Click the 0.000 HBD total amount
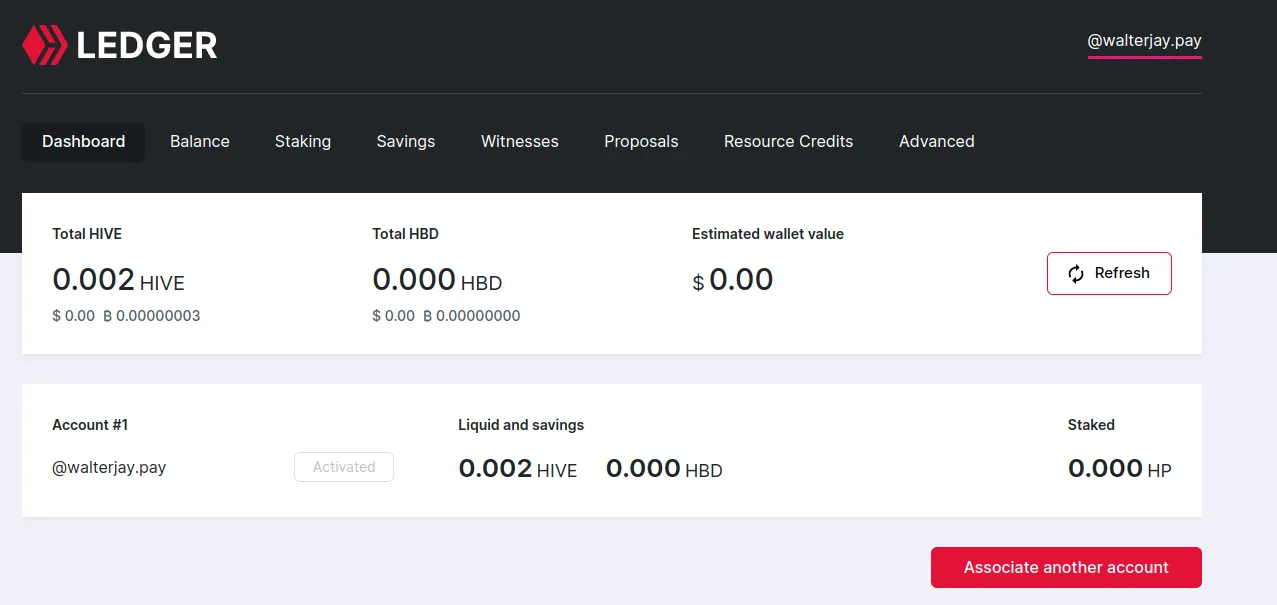 tap(437, 279)
